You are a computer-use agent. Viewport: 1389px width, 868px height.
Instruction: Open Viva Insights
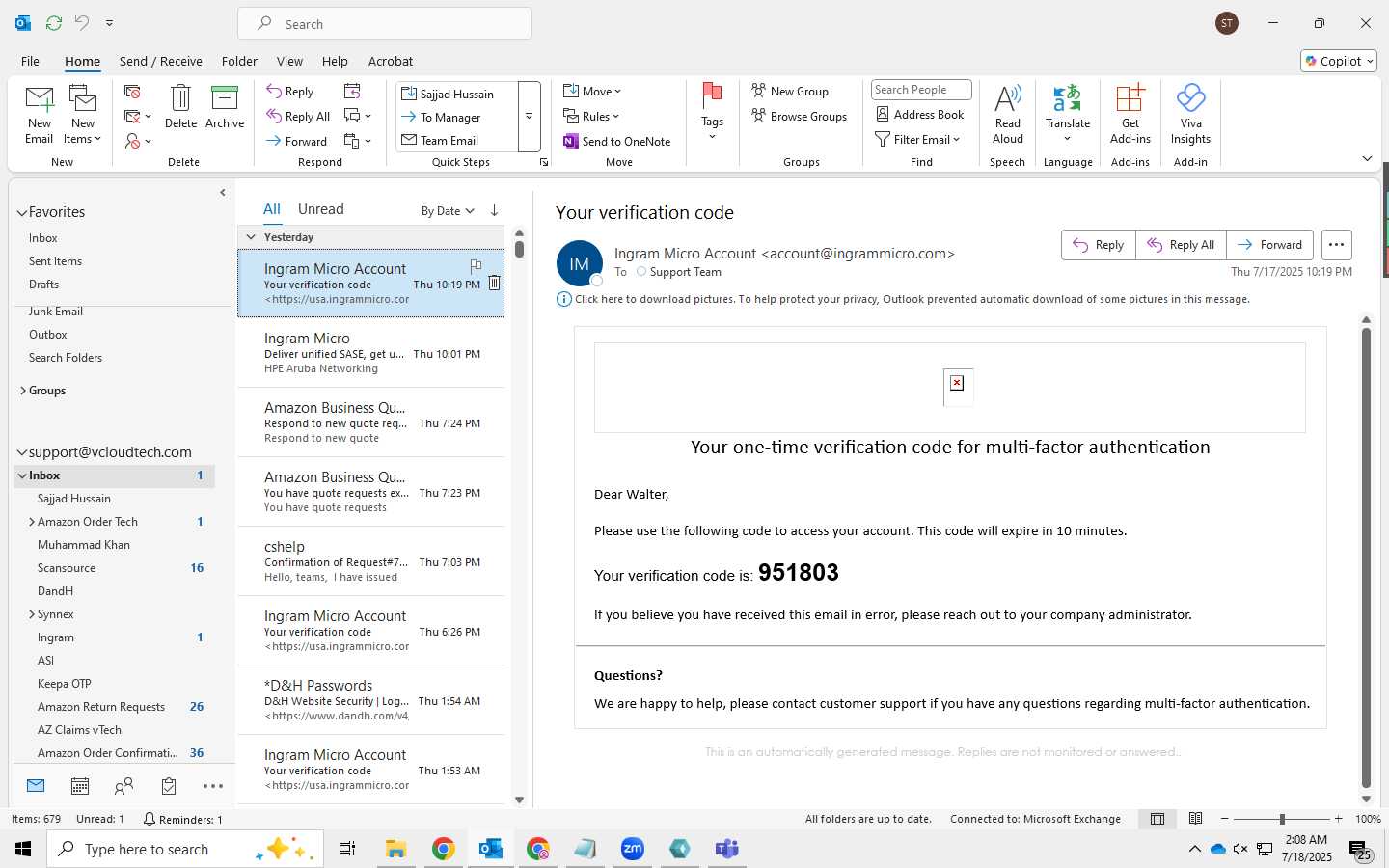click(1190, 114)
